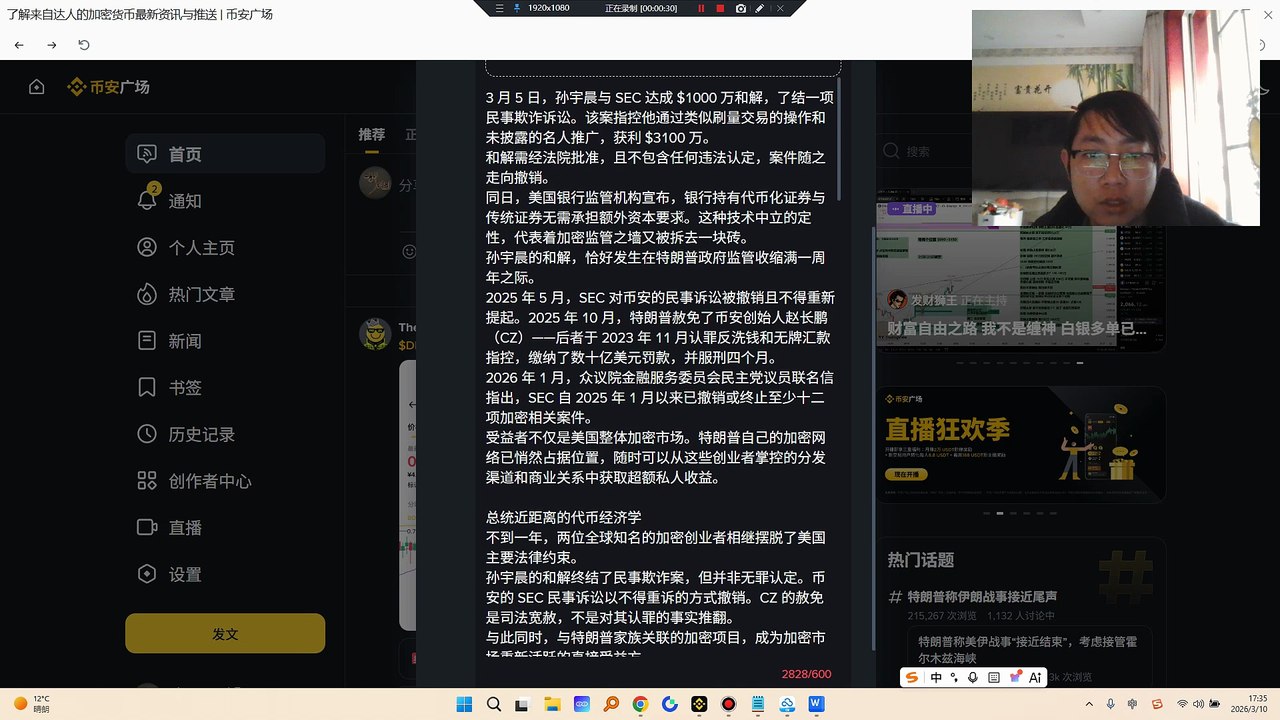Stop the screen recording
The width and height of the screenshot is (1280, 720).
tap(720, 8)
